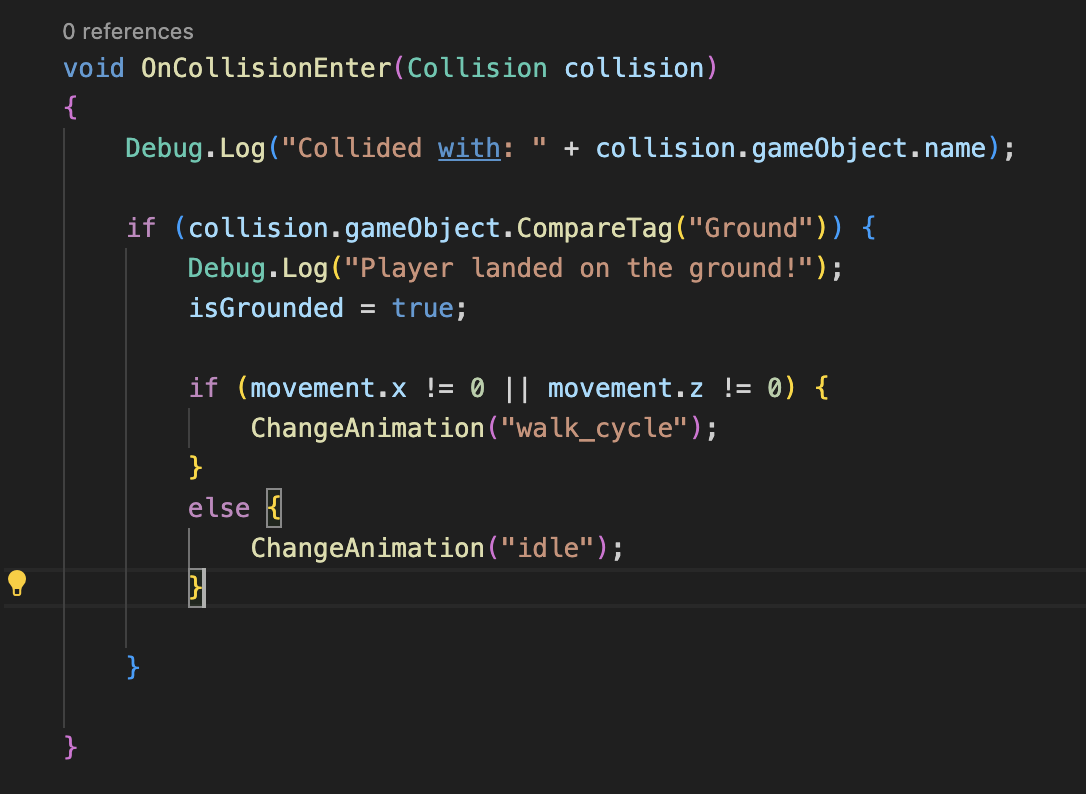Image resolution: width=1086 pixels, height=794 pixels.
Task: Click the 'true' keyword
Action: [422, 308]
